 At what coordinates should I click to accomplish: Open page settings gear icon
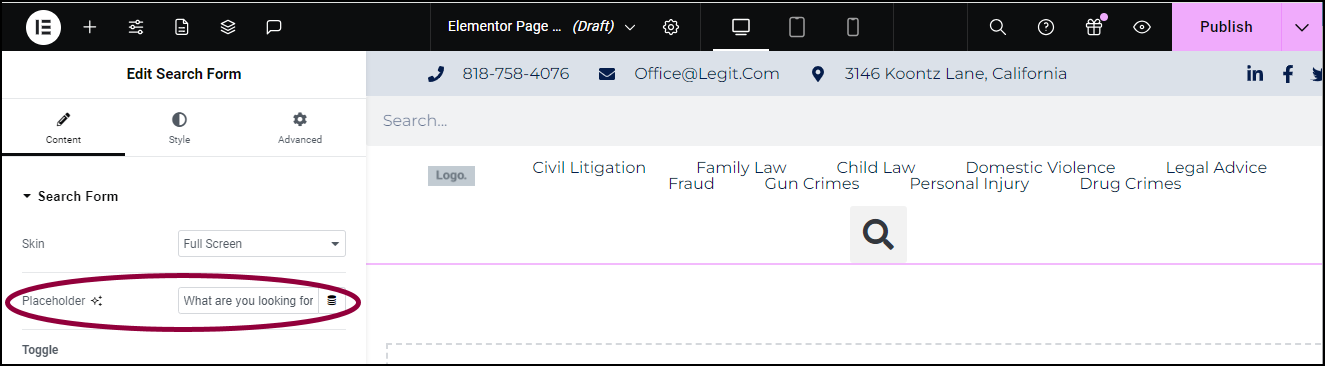click(671, 27)
